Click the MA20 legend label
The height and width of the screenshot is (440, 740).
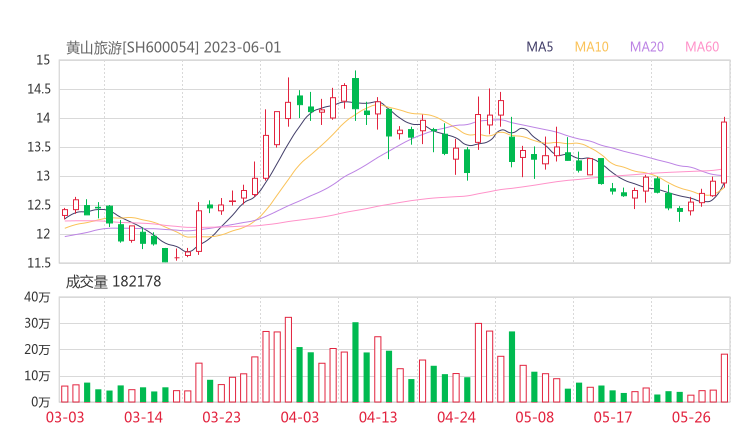tap(647, 47)
